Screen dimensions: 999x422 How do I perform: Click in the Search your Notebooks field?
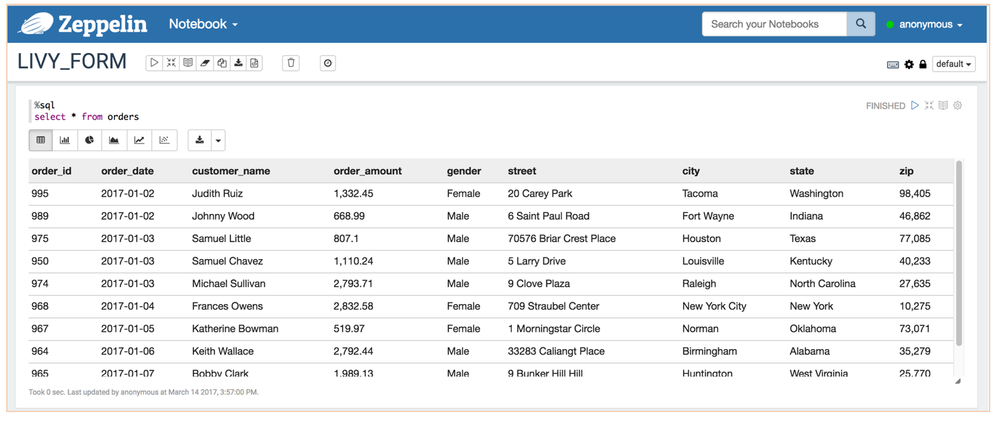point(774,24)
